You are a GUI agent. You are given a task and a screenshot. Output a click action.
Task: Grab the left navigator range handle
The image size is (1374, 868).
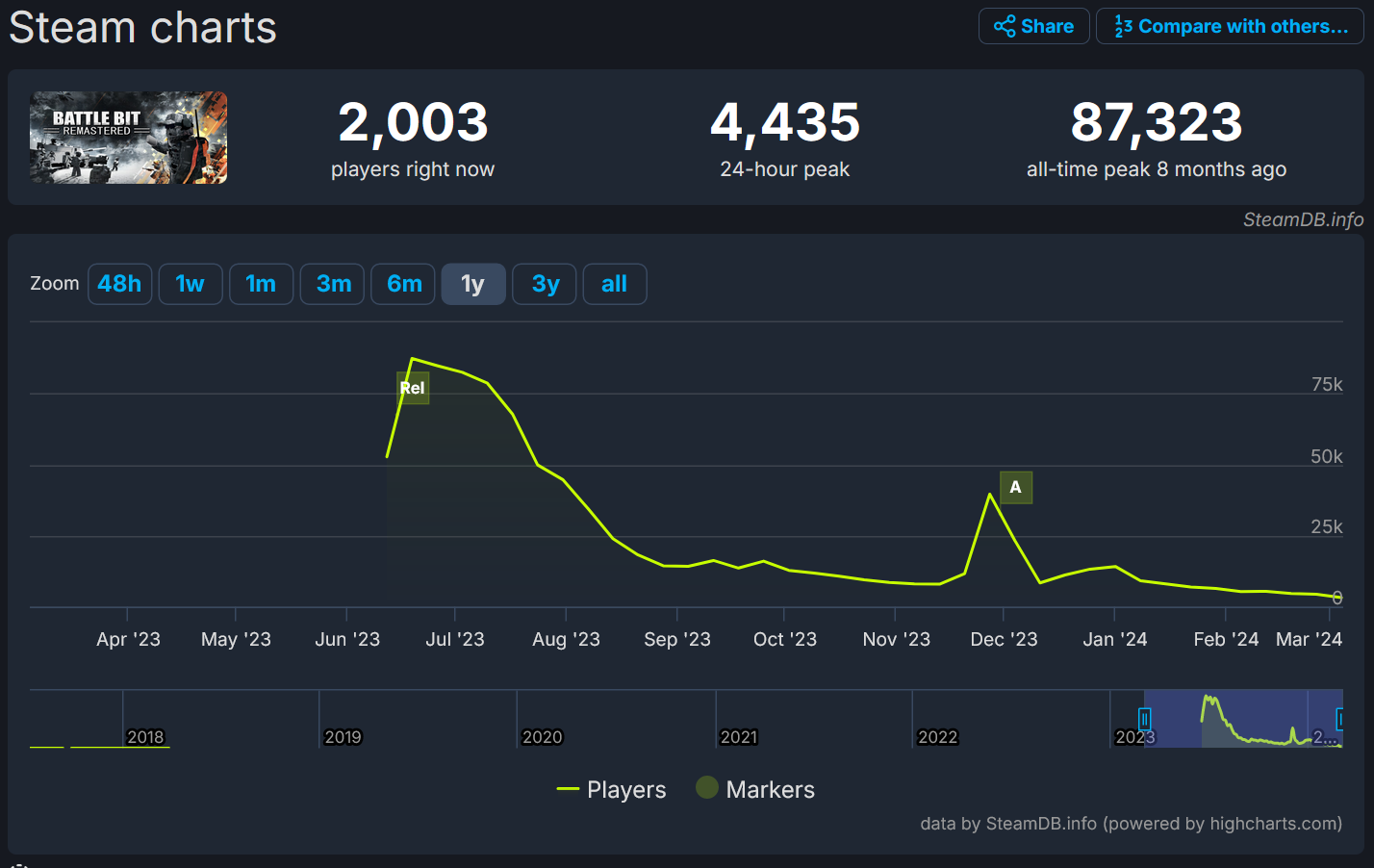click(1144, 719)
